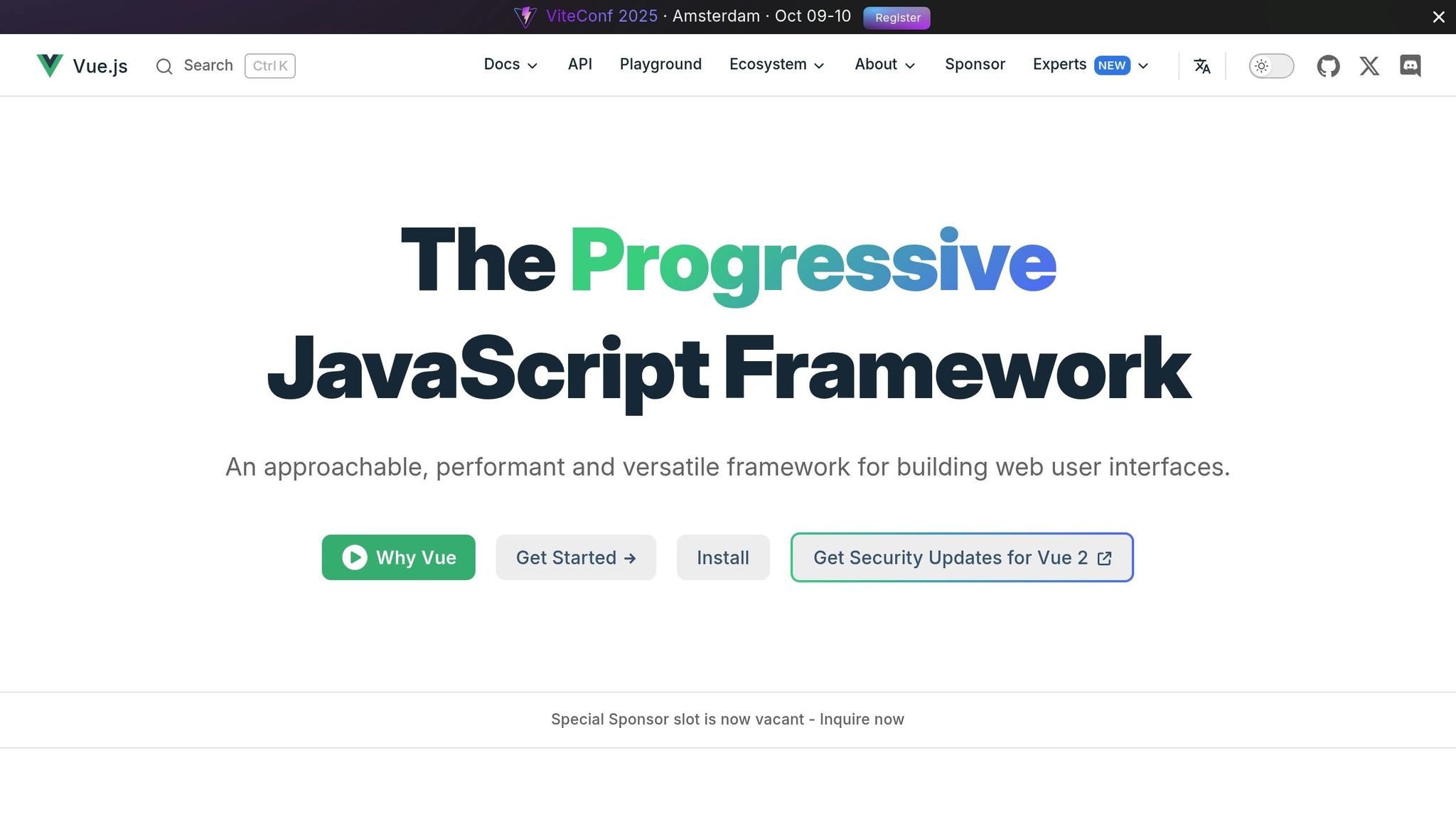Expand the Experts dropdown menu

tap(1091, 65)
